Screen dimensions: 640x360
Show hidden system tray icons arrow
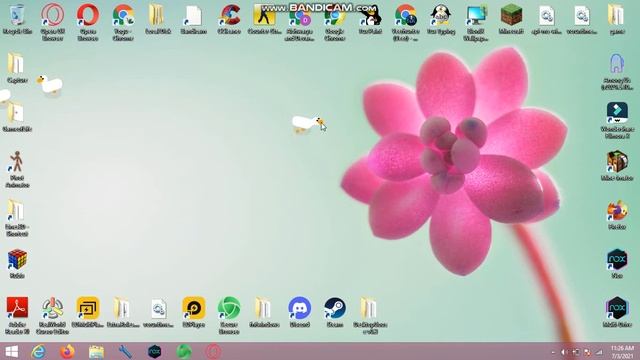(x=553, y=352)
